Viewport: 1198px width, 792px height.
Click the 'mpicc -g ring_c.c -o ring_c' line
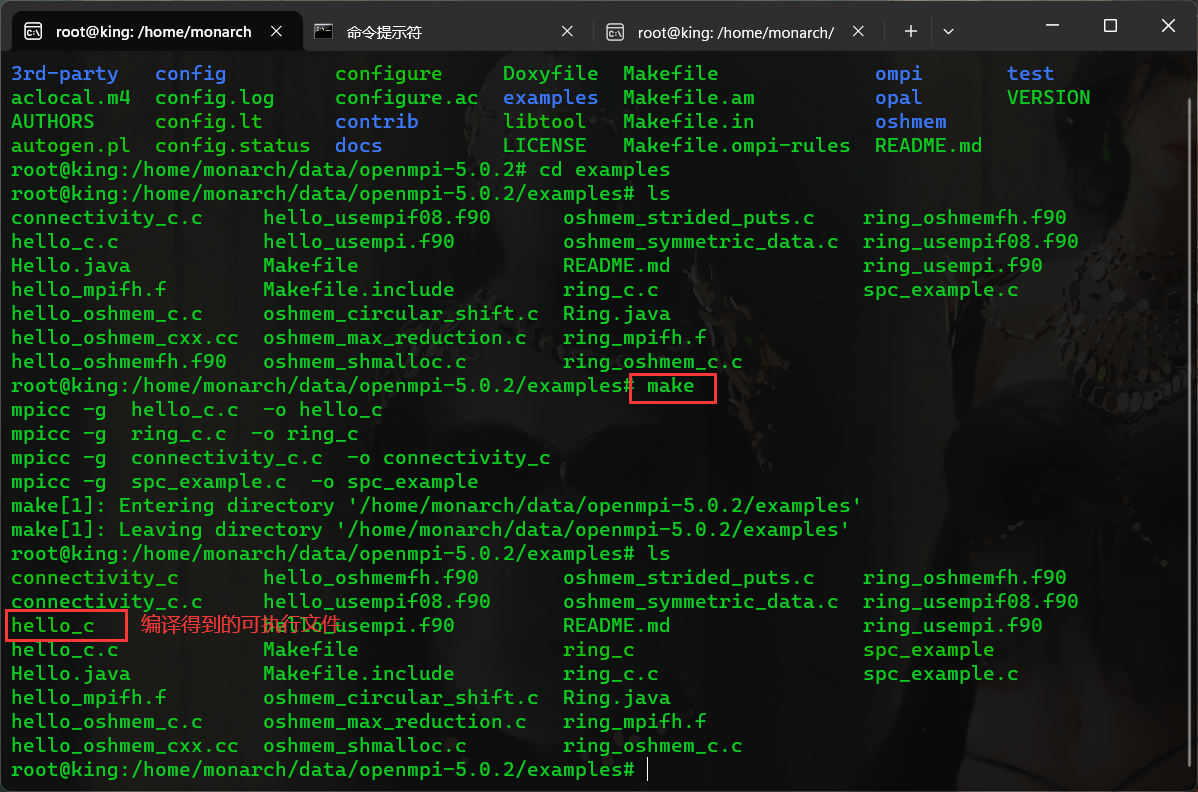[x=184, y=434]
